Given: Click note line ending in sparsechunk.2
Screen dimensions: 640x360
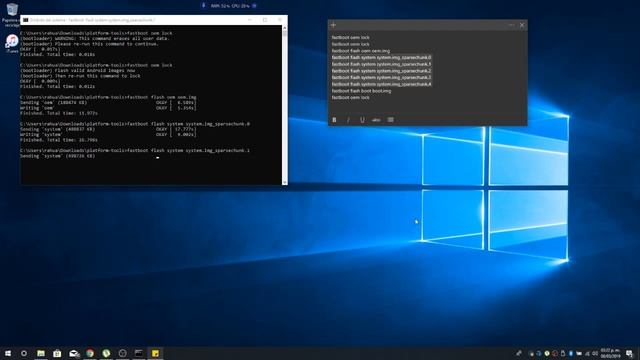Looking at the screenshot, I should point(381,71).
